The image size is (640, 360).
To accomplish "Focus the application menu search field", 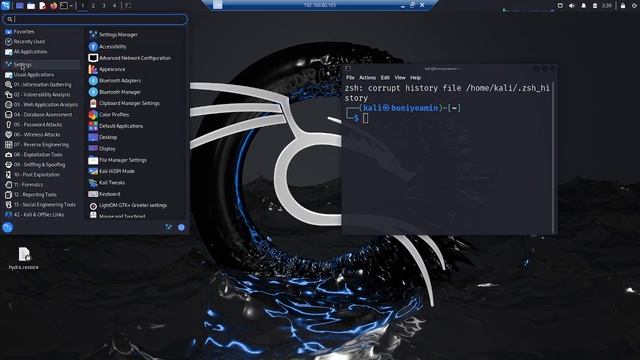I will coord(95,19).
